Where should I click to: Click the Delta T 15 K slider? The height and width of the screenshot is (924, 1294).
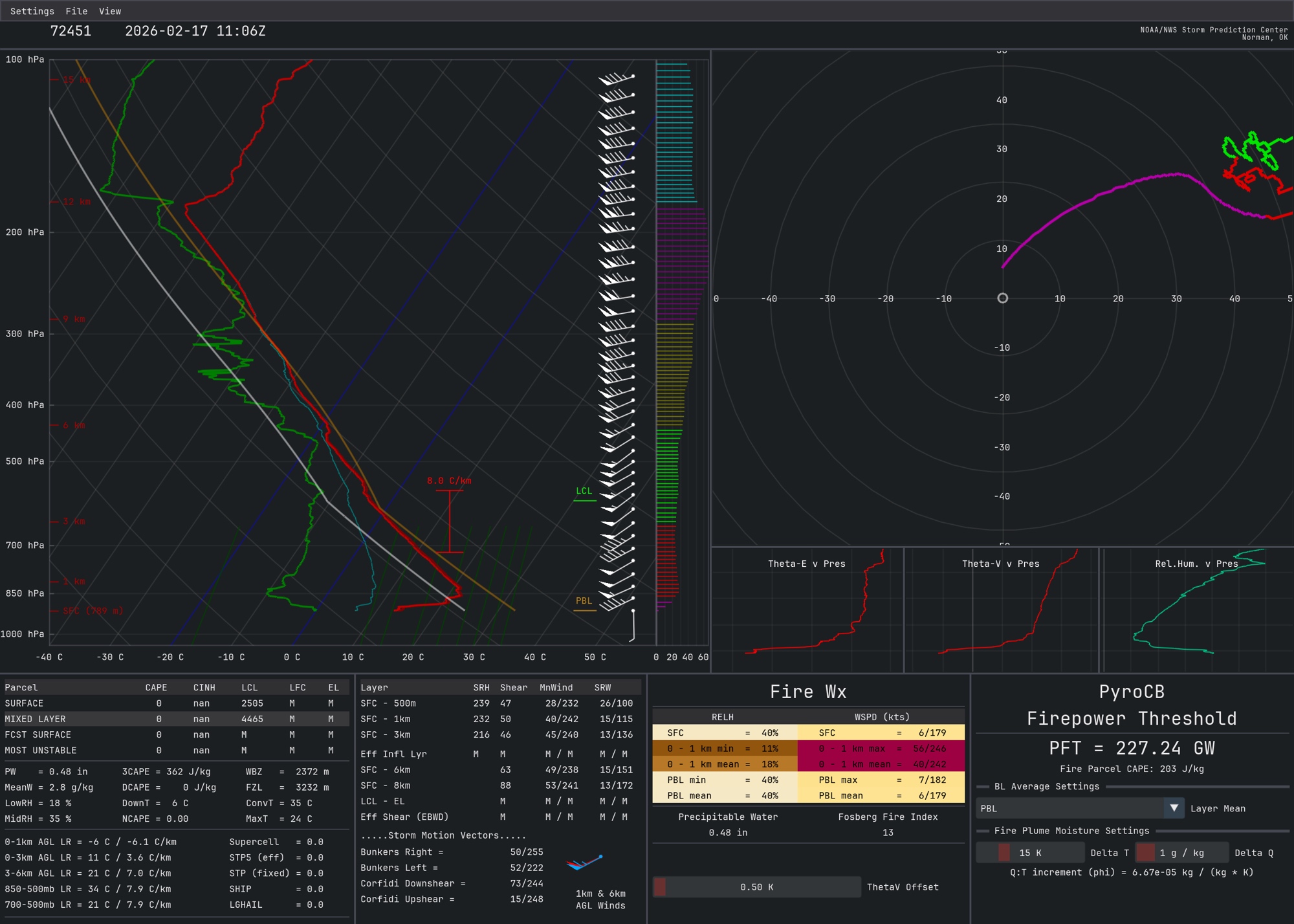(1030, 853)
